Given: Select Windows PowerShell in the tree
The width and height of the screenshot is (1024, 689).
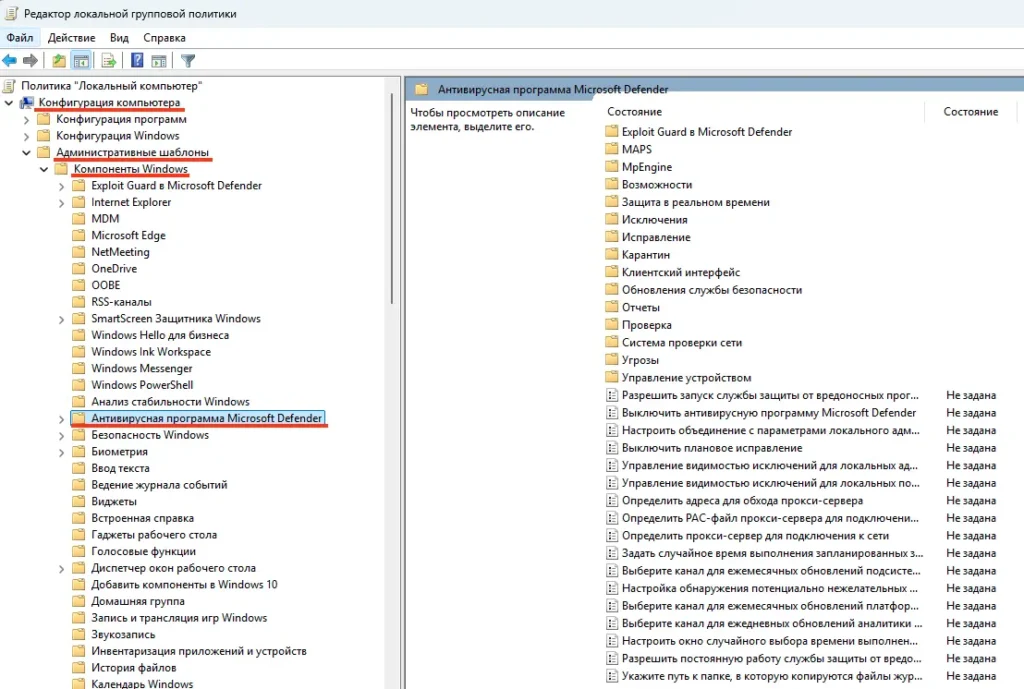Looking at the screenshot, I should pyautogui.click(x=142, y=385).
